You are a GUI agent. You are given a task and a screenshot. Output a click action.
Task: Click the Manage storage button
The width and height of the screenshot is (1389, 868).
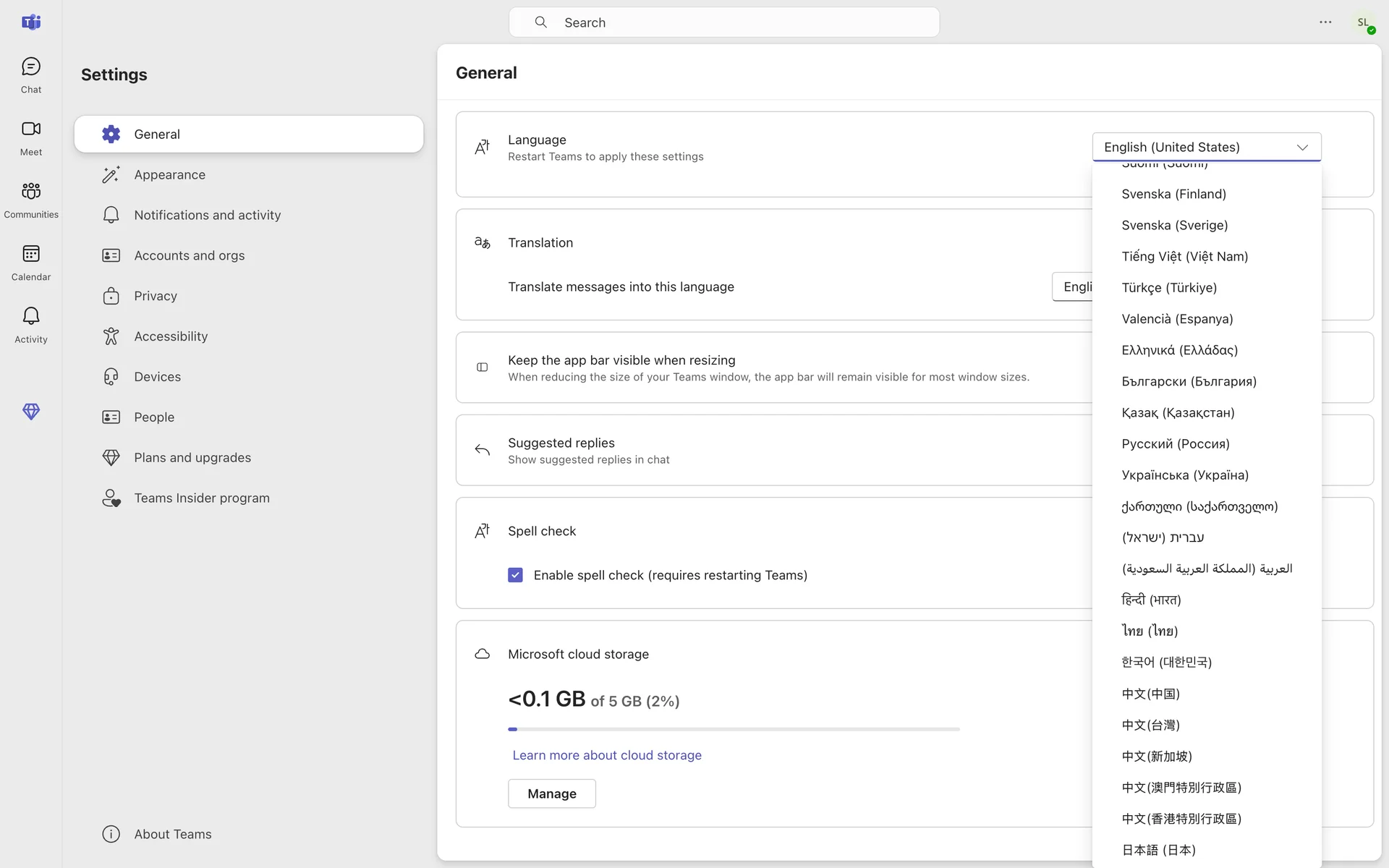click(551, 793)
